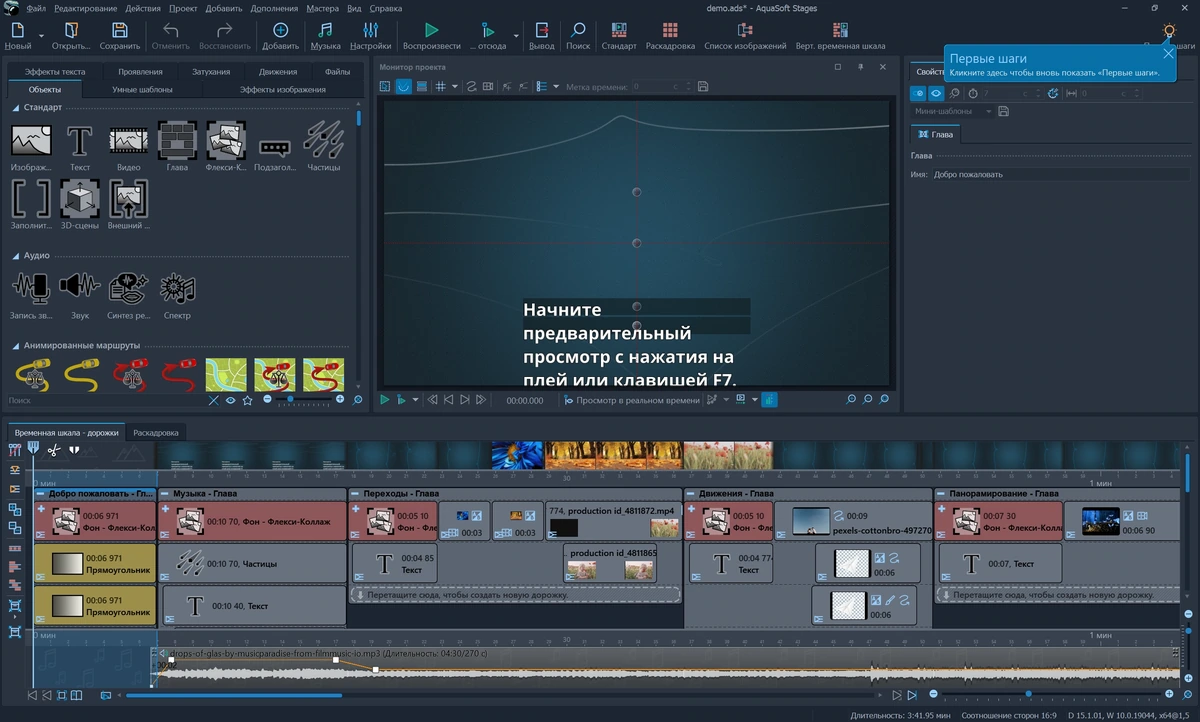The height and width of the screenshot is (722, 1200).
Task: Toggle the eye filter in toolbox search bar
Action: (x=231, y=400)
